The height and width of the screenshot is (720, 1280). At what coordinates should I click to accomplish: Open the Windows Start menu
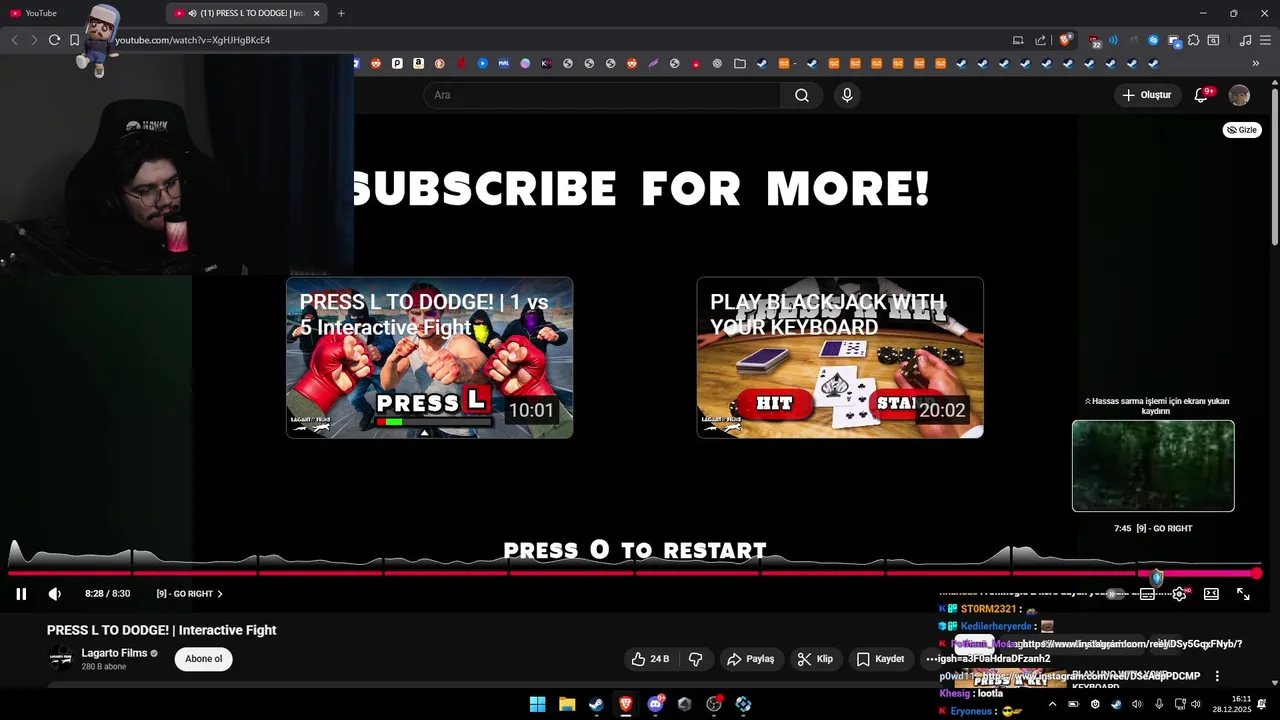[538, 704]
